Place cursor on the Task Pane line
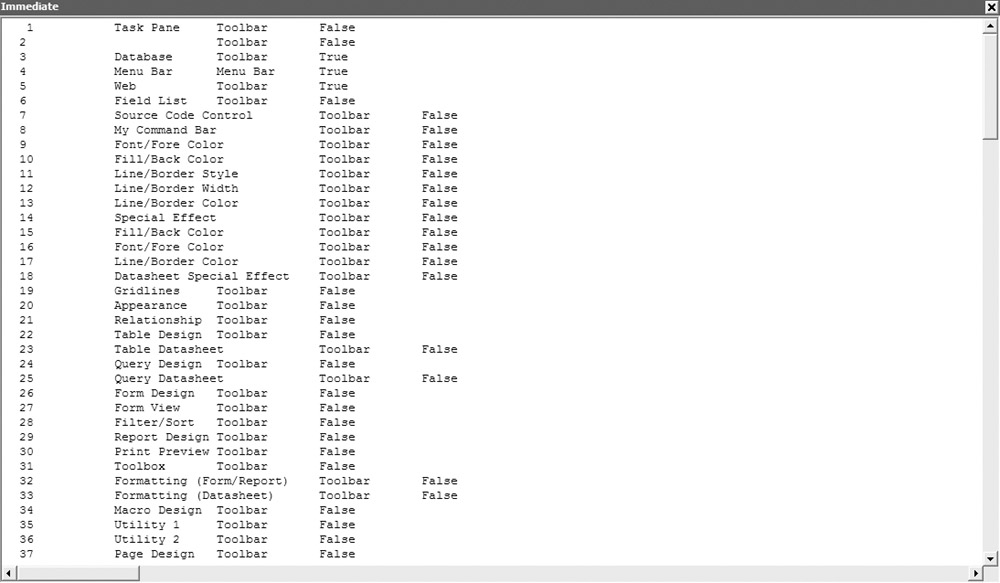 (x=147, y=28)
